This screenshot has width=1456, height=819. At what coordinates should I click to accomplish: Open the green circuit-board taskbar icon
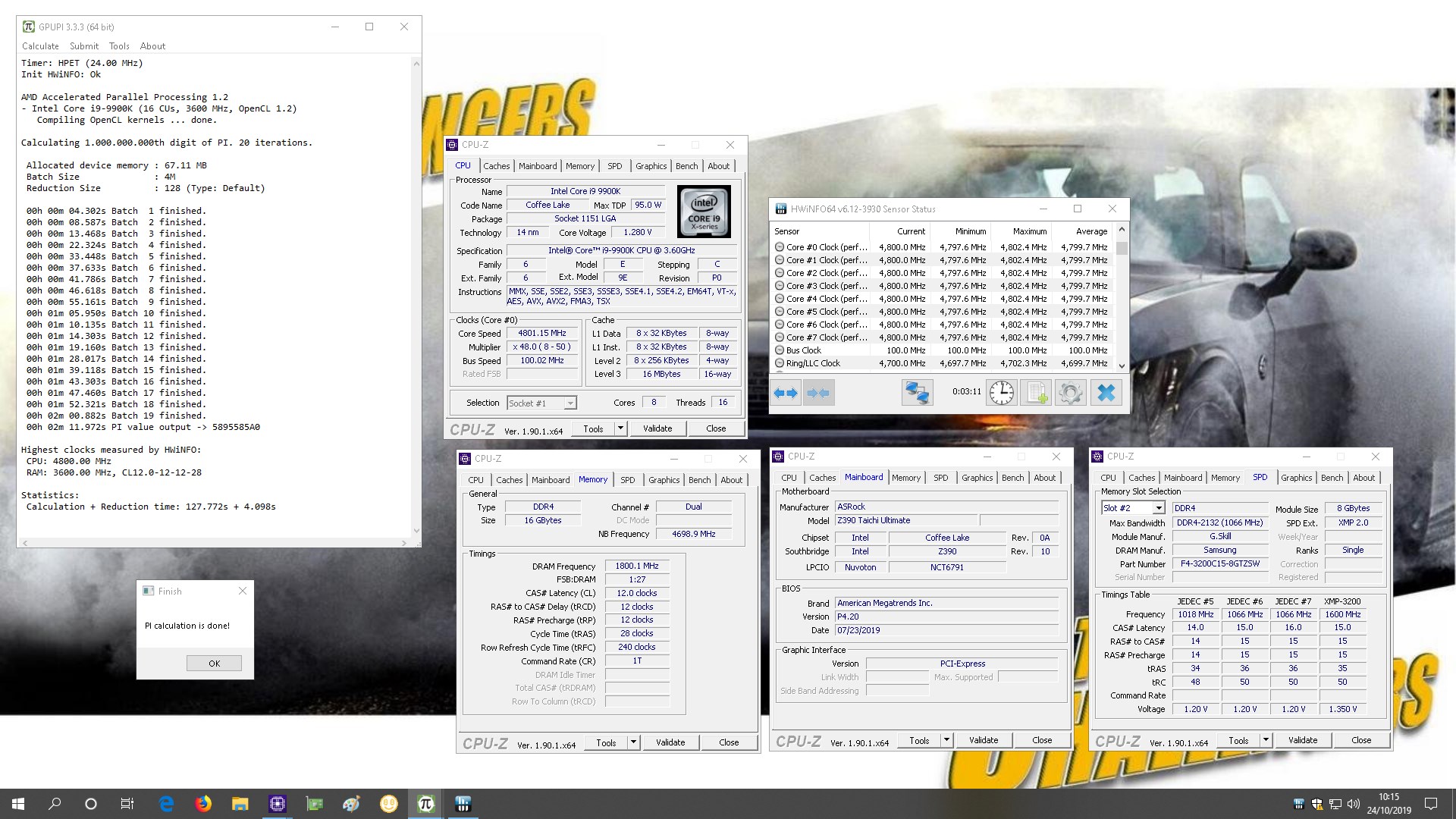315,804
